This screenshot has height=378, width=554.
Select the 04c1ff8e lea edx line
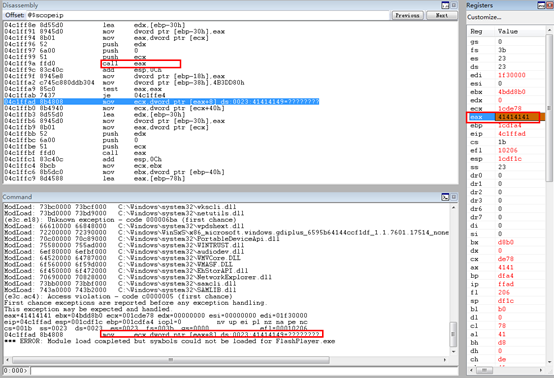click(x=95, y=25)
